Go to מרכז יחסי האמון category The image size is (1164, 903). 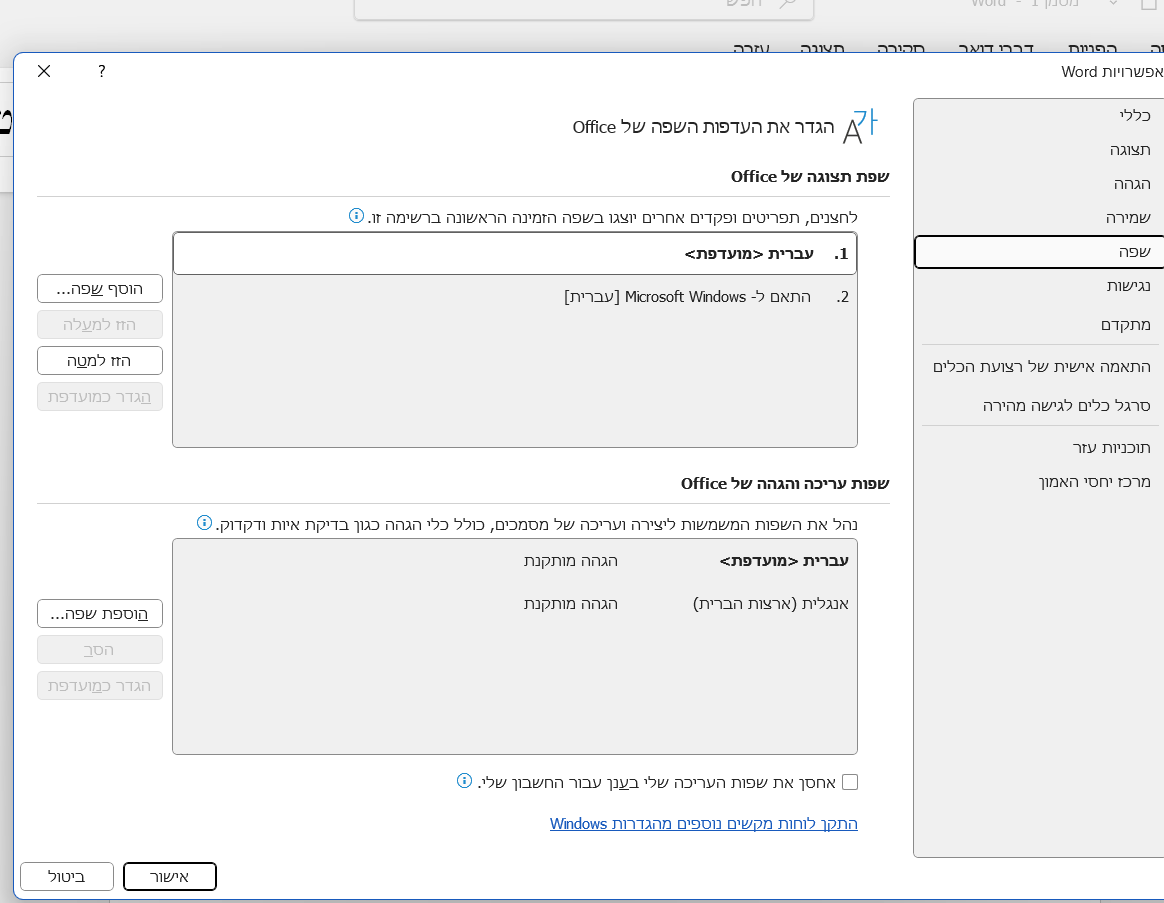[x=1094, y=481]
